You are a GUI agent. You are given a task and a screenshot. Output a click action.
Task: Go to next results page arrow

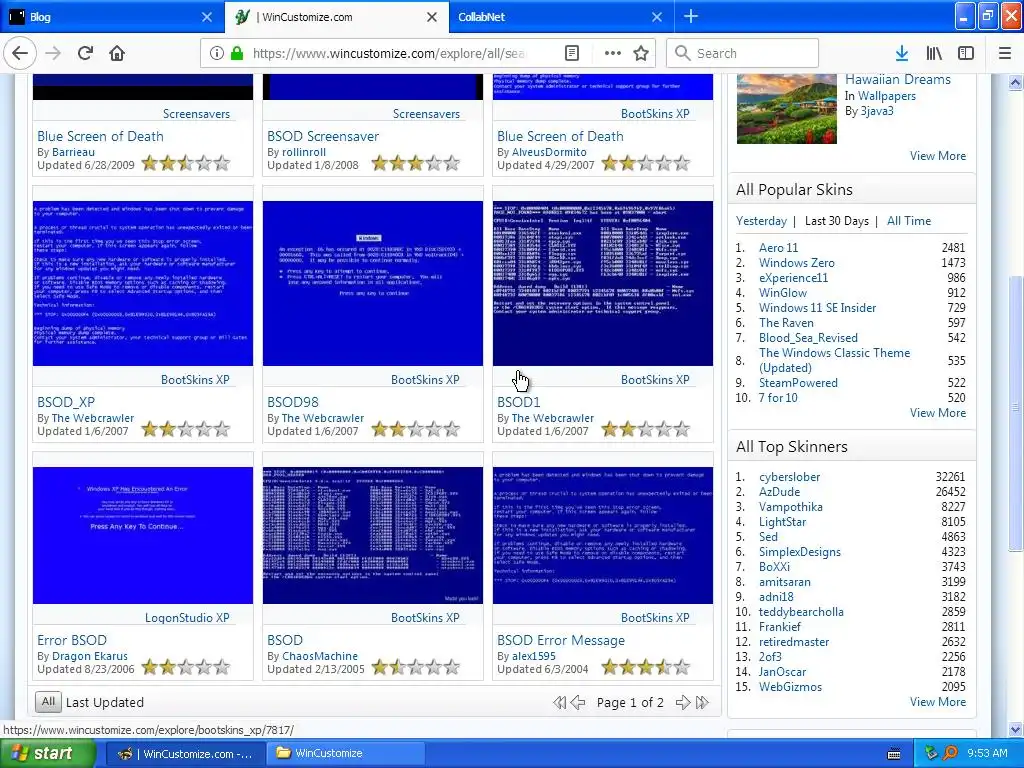point(683,703)
